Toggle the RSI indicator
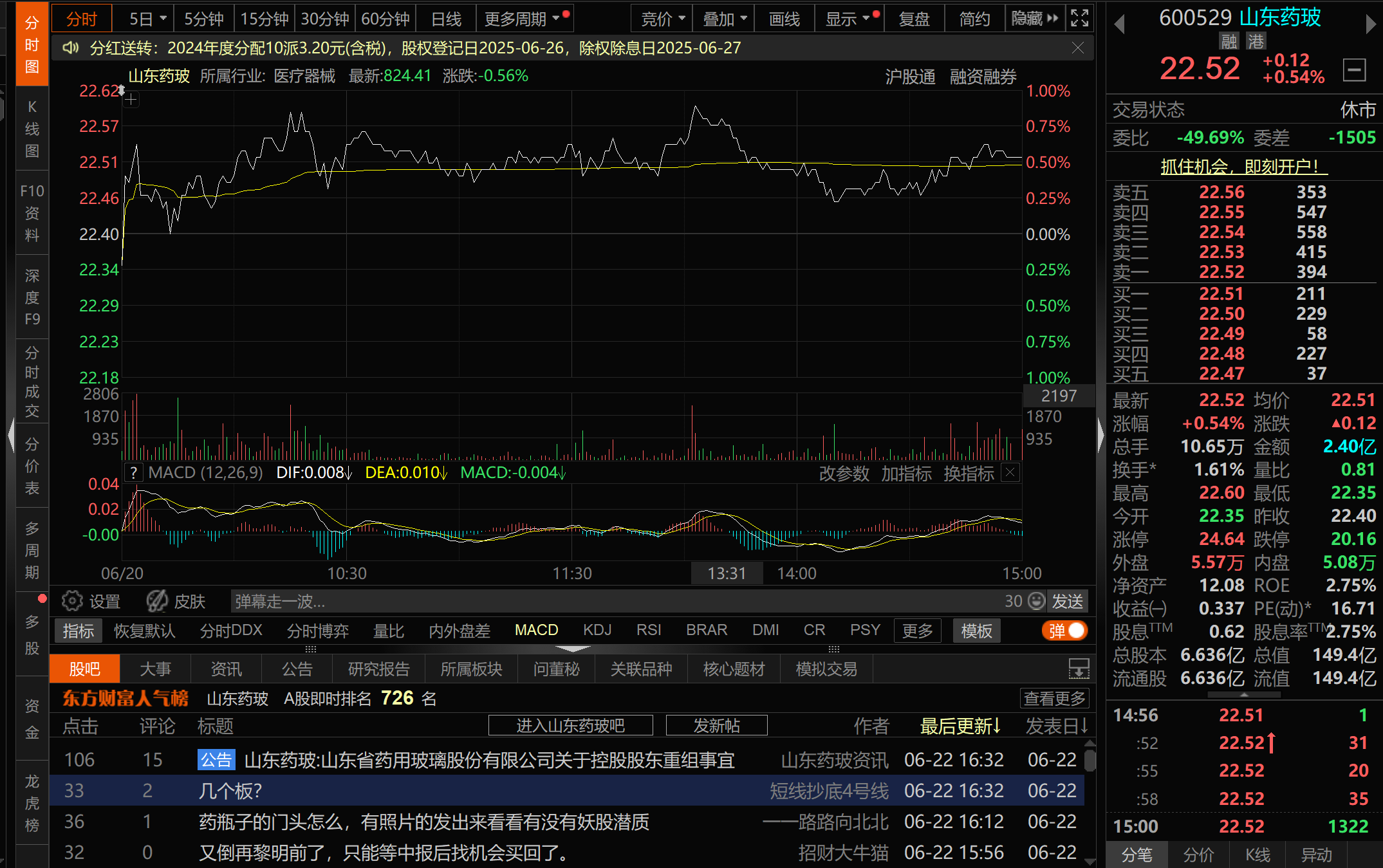 649,630
